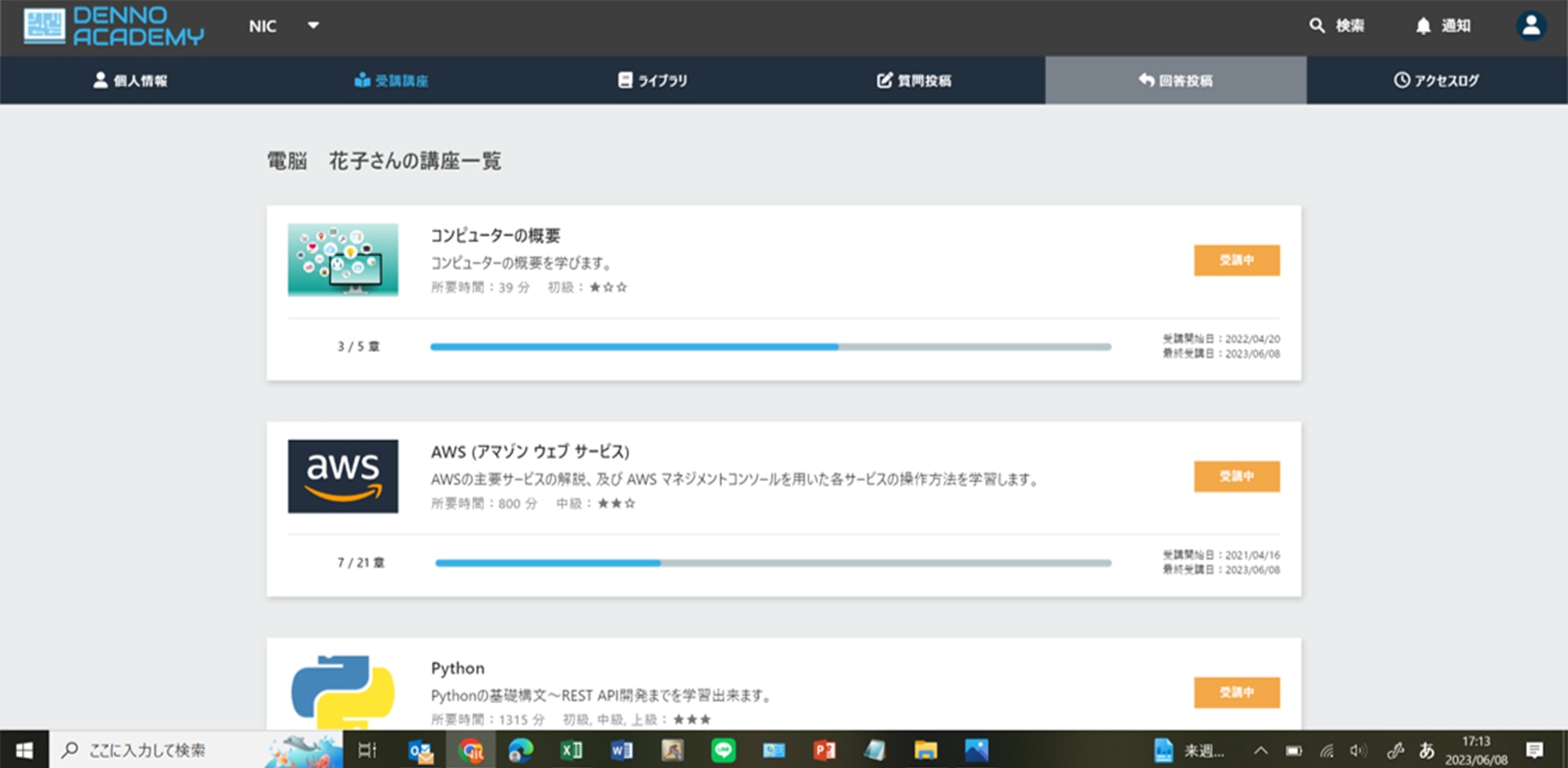
Task: Click the volume speaker tray icon
Action: [x=1358, y=751]
